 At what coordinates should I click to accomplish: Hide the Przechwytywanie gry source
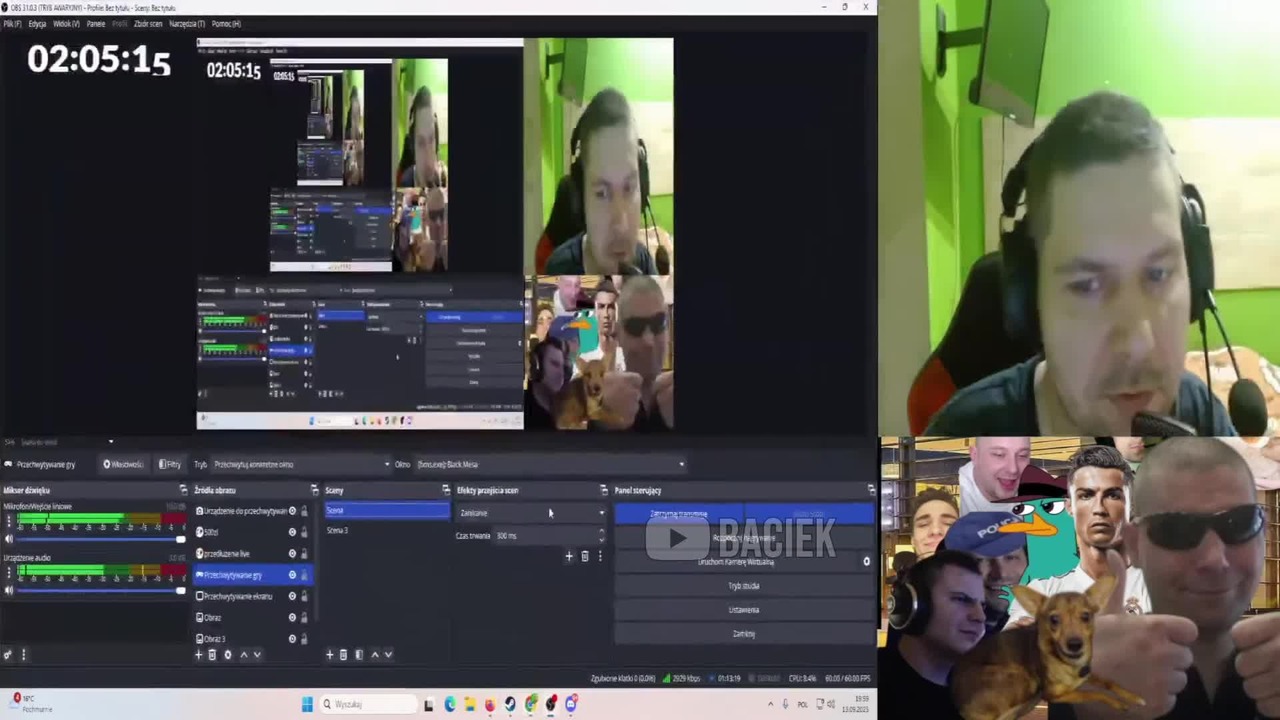click(x=292, y=575)
